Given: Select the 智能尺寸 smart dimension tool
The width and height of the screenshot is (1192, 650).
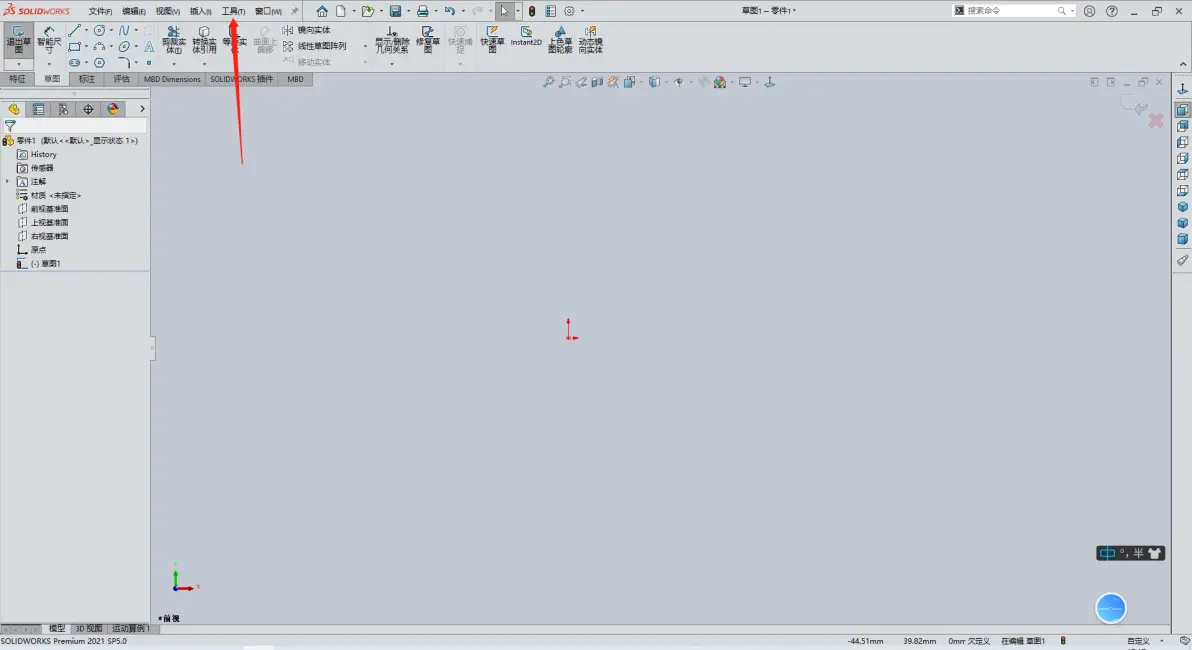Looking at the screenshot, I should pyautogui.click(x=49, y=40).
